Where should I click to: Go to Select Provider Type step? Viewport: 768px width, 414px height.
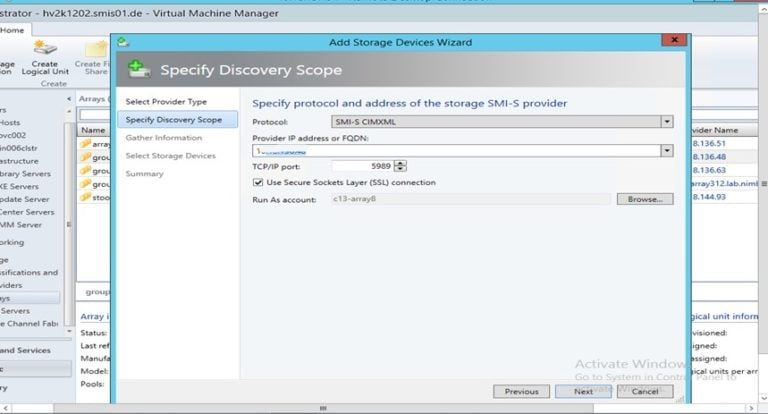pyautogui.click(x=165, y=102)
